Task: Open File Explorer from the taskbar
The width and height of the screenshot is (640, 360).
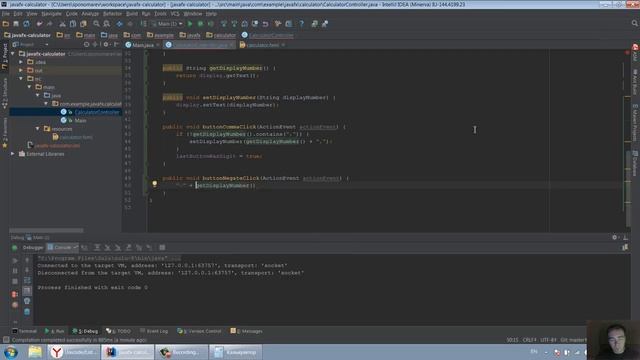Action: coord(36,352)
